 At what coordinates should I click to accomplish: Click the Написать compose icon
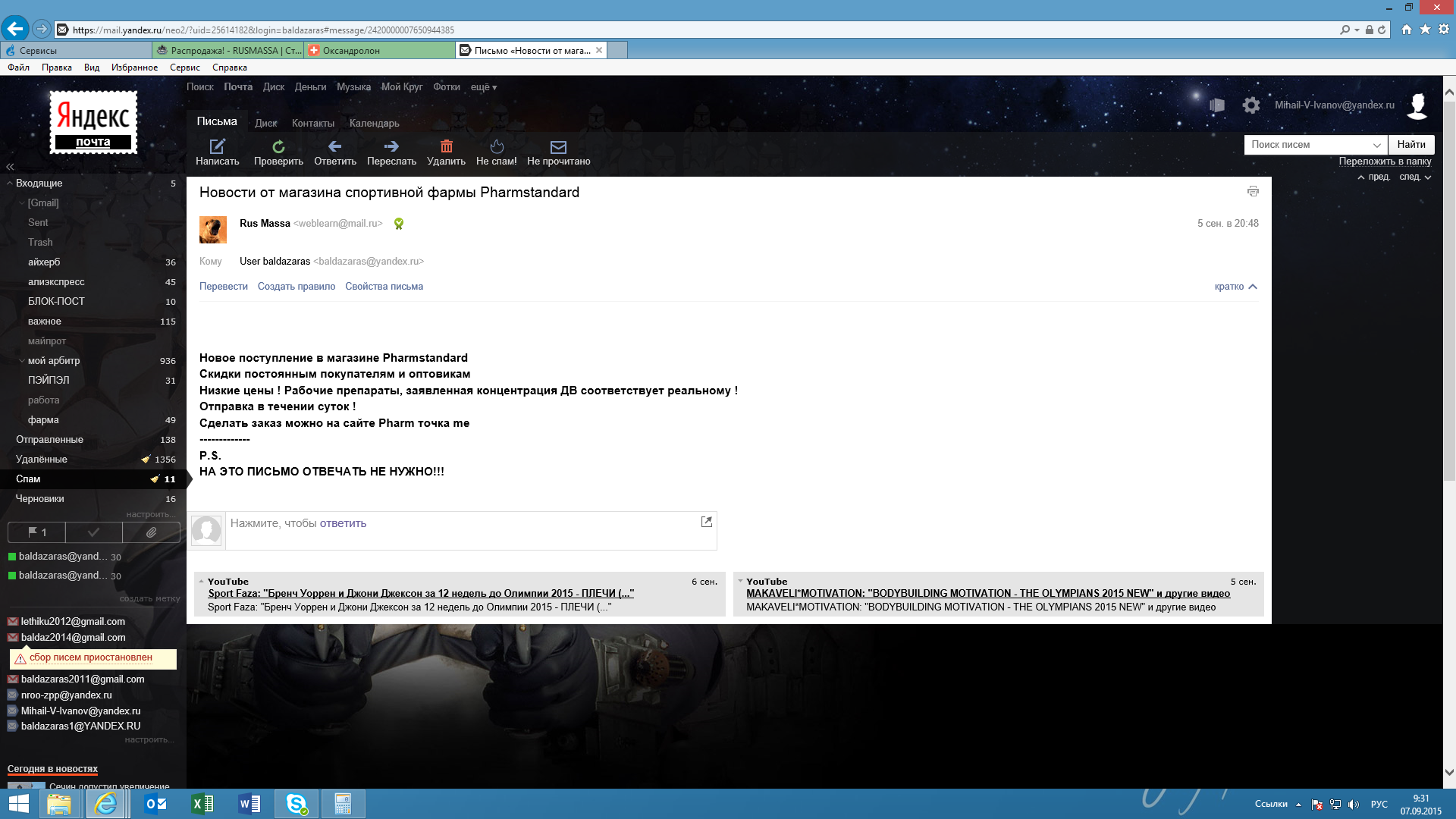point(217,146)
